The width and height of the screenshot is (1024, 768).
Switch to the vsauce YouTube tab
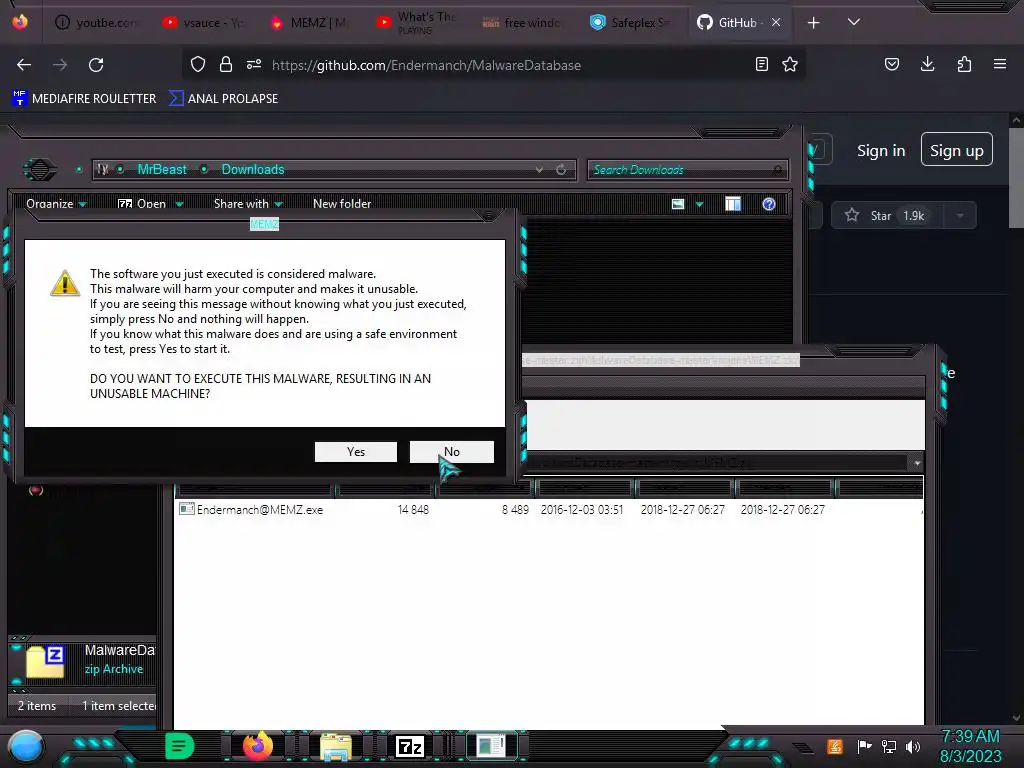(x=204, y=23)
